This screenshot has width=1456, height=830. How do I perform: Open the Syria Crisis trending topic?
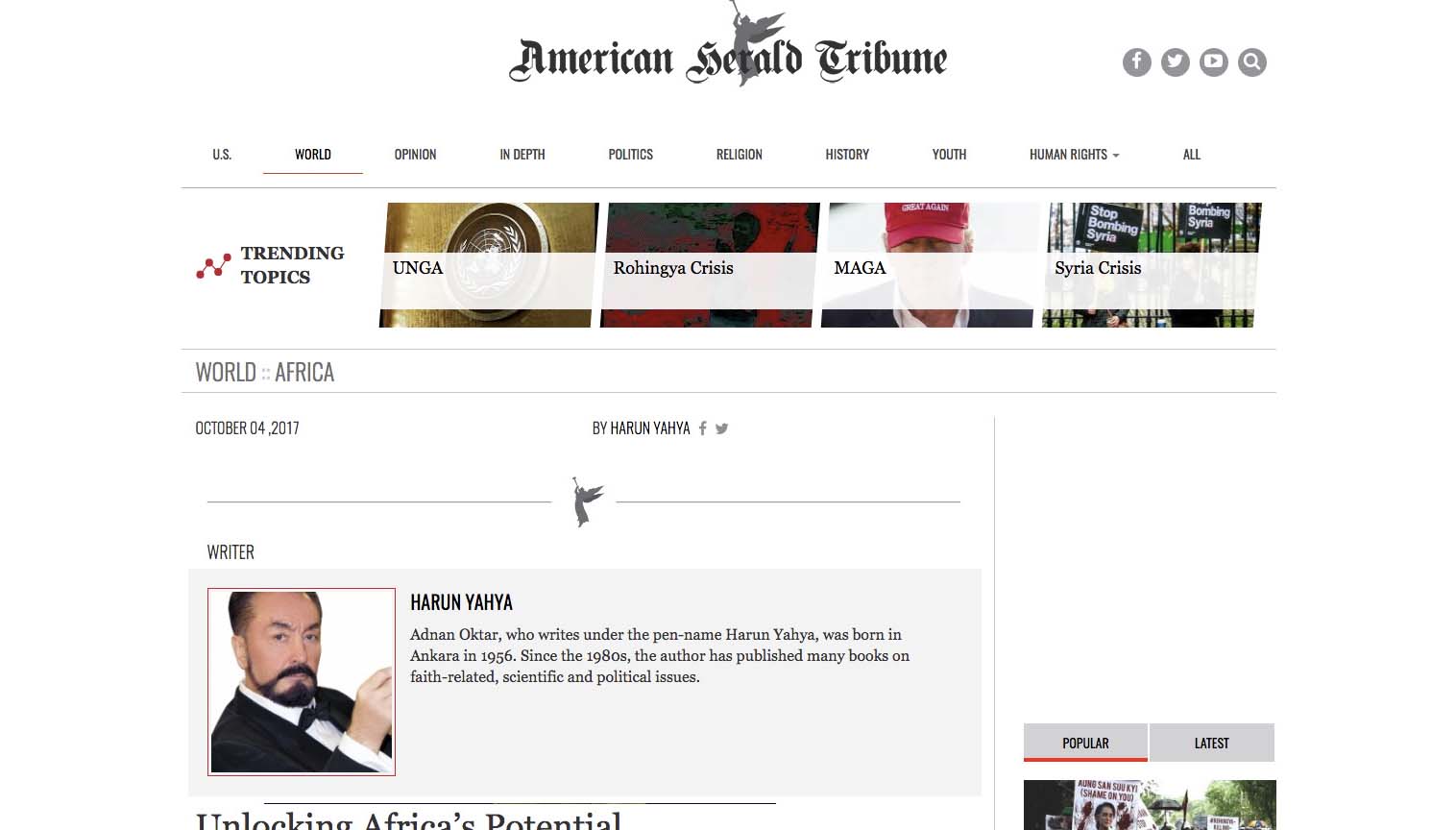point(1150,266)
